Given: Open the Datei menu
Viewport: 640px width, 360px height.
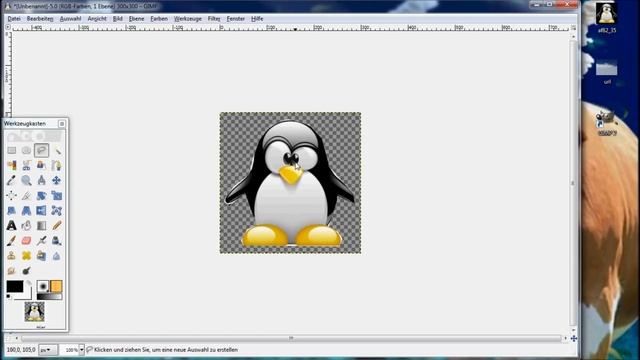Looking at the screenshot, I should pos(14,19).
